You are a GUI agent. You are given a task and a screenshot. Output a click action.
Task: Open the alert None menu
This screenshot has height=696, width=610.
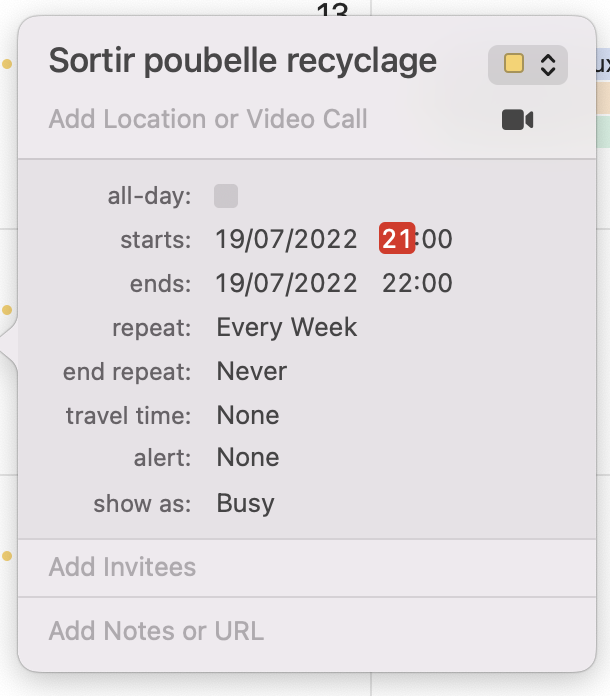coord(248,457)
